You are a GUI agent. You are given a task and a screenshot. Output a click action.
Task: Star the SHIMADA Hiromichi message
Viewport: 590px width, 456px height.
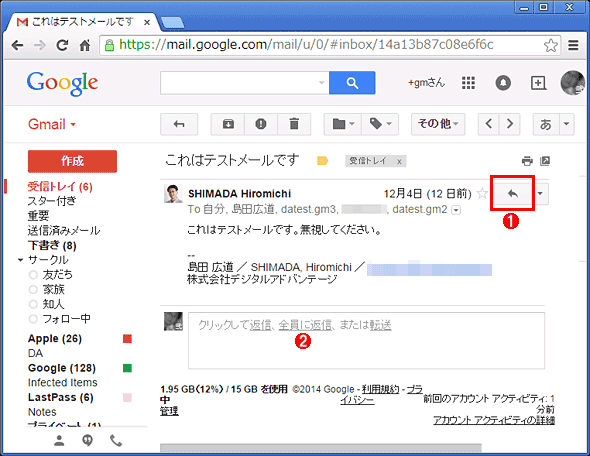pos(482,194)
